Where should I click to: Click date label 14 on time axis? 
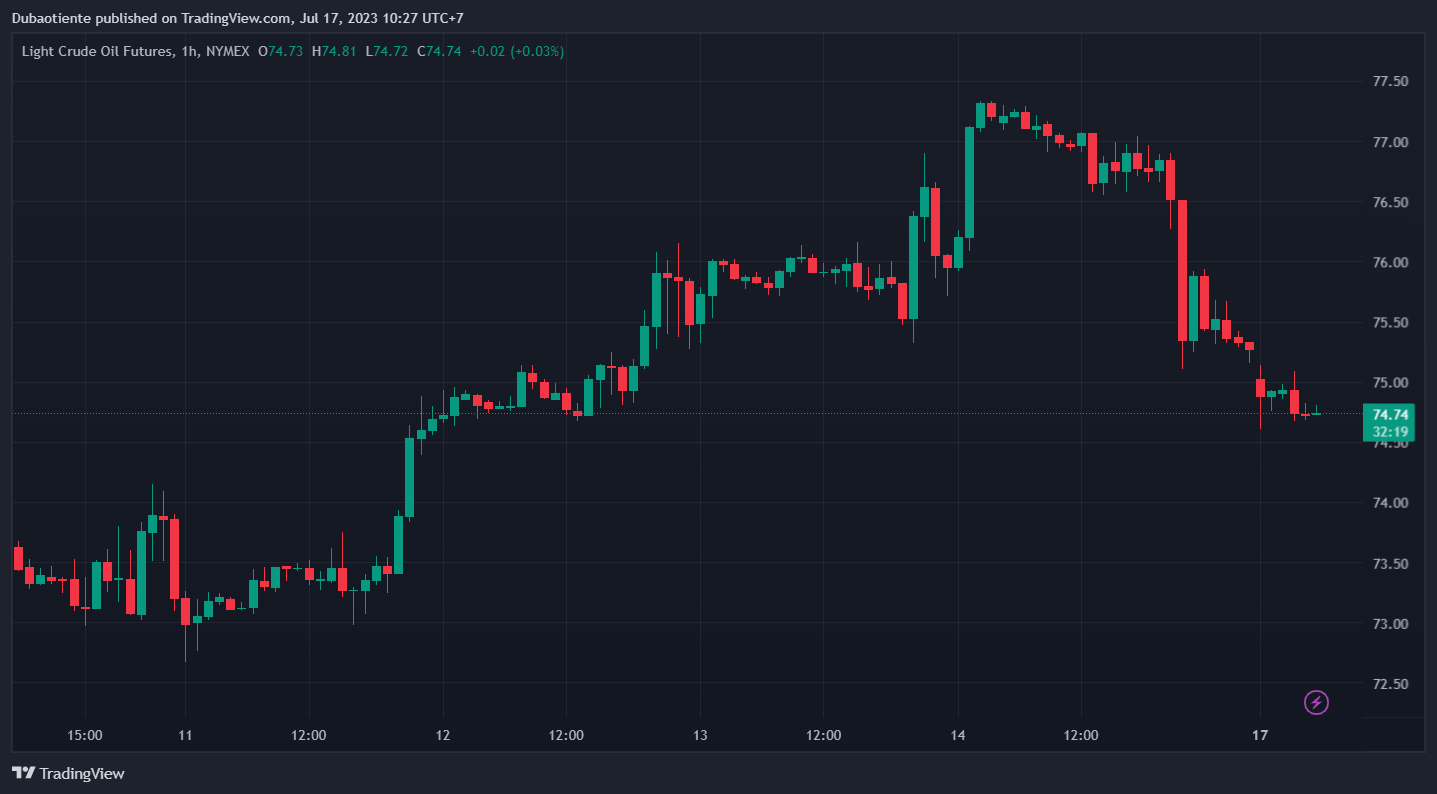click(958, 736)
